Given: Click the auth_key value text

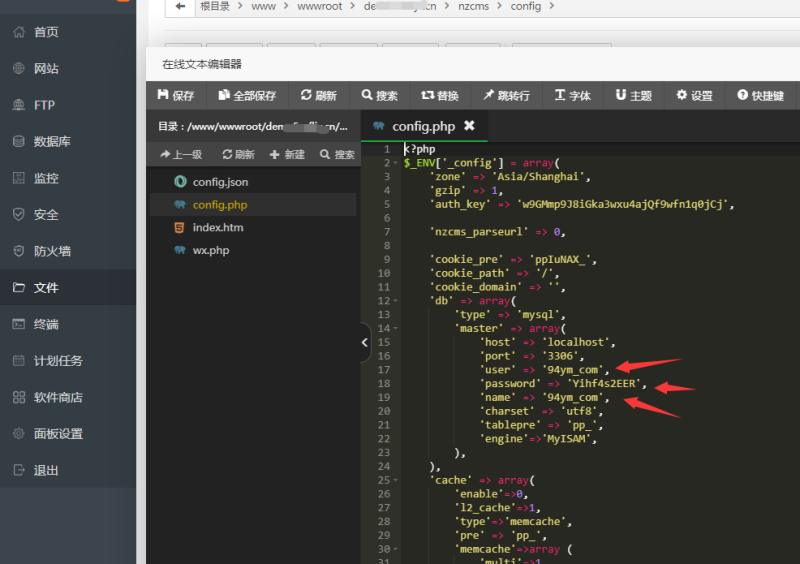Looking at the screenshot, I should tap(622, 204).
